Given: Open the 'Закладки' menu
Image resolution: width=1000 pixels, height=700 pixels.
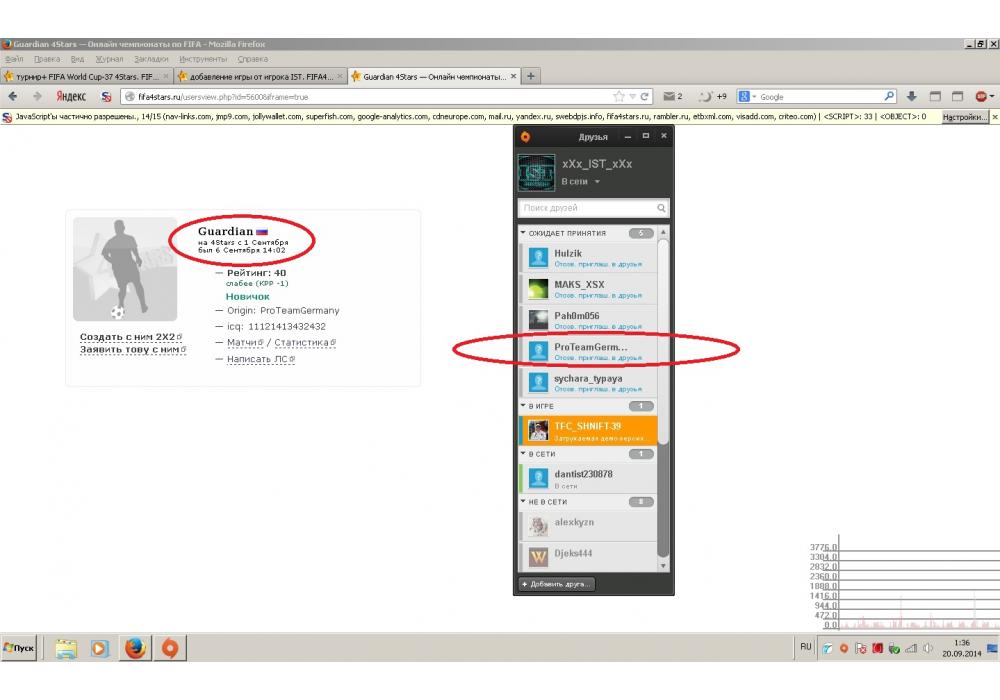Looking at the screenshot, I should coord(150,59).
